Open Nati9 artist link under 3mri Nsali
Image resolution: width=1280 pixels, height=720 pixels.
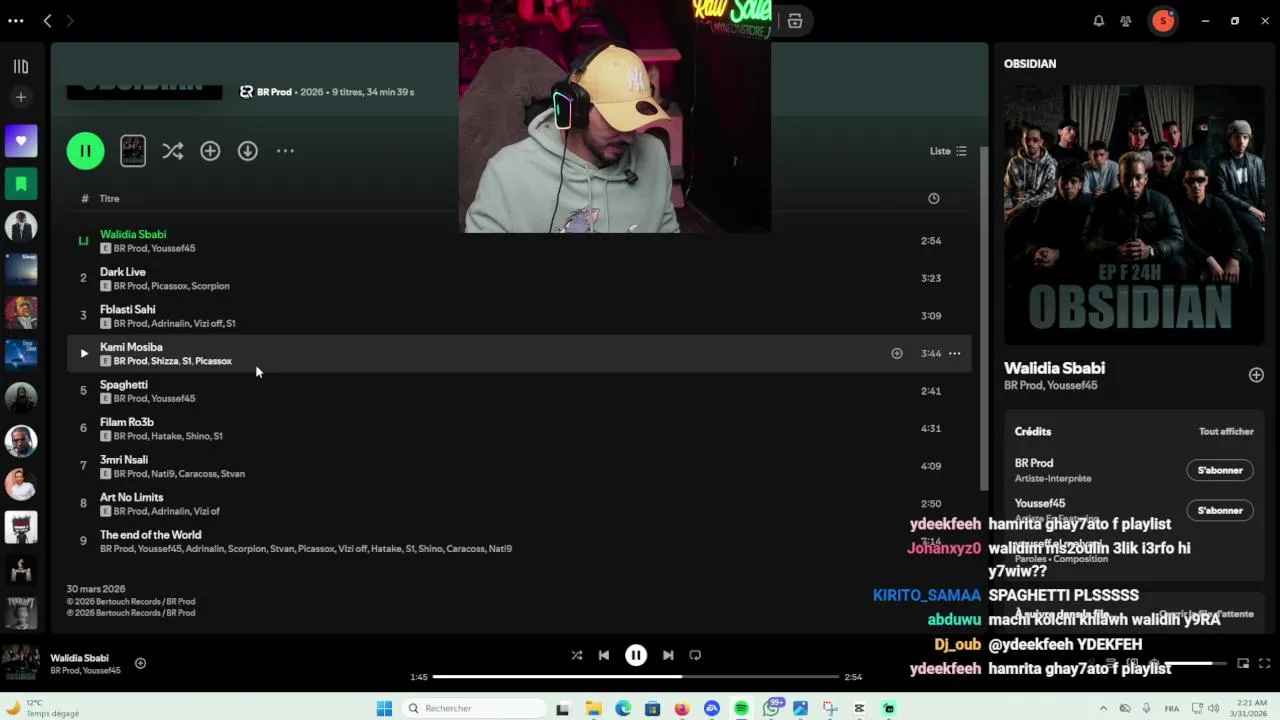click(161, 474)
